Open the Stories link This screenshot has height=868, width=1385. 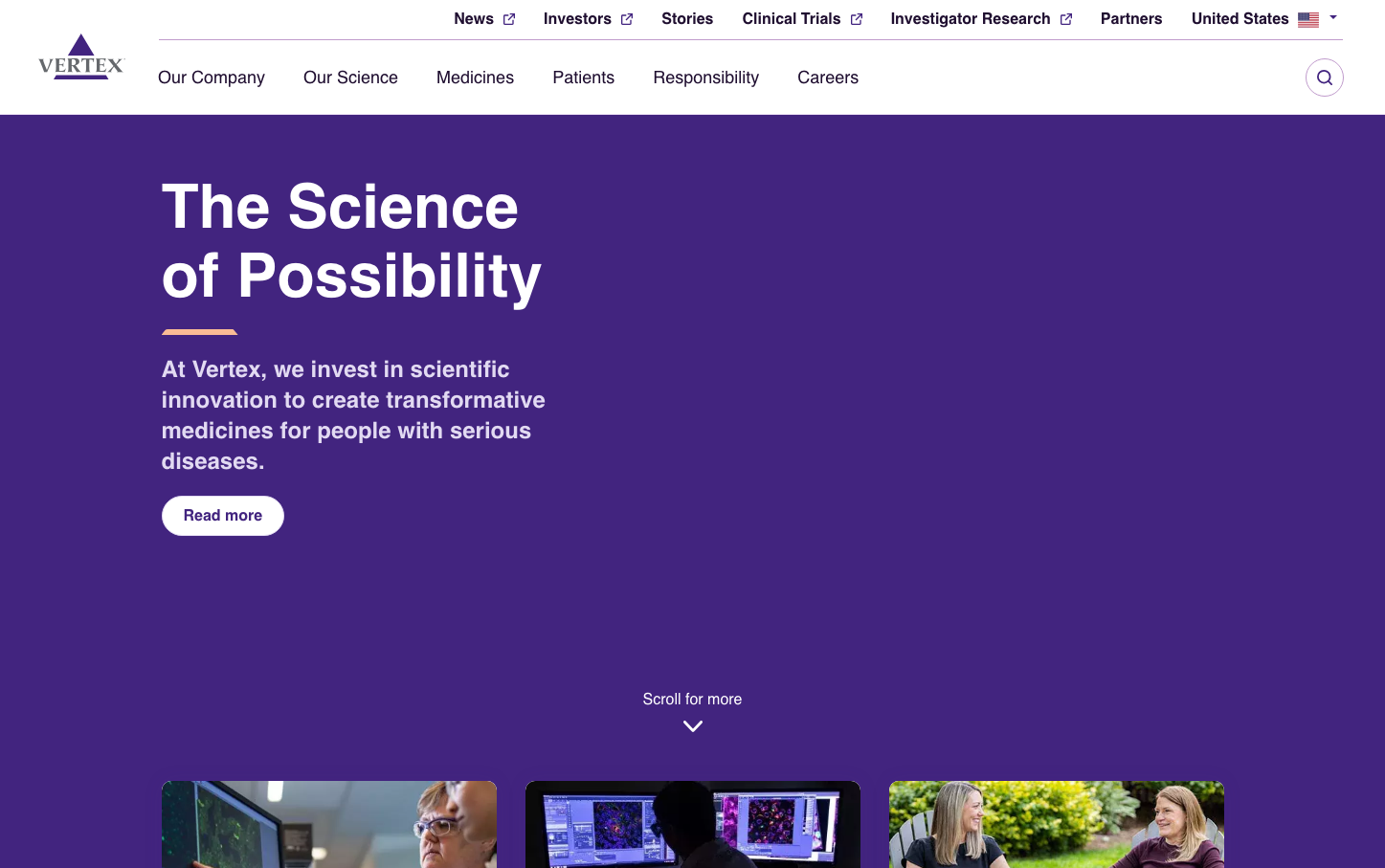click(687, 19)
